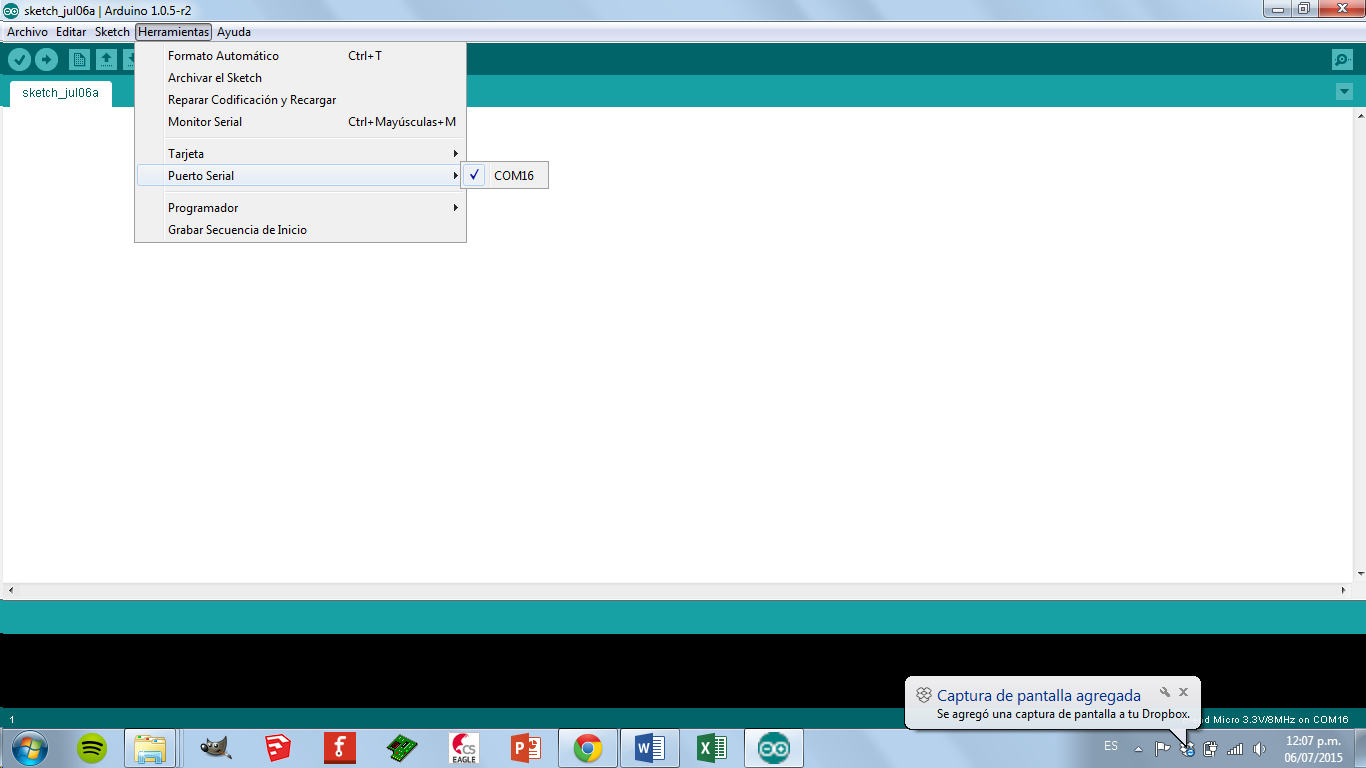This screenshot has height=768, width=1366.
Task: Click the Arduino taskbar icon
Action: click(x=774, y=748)
